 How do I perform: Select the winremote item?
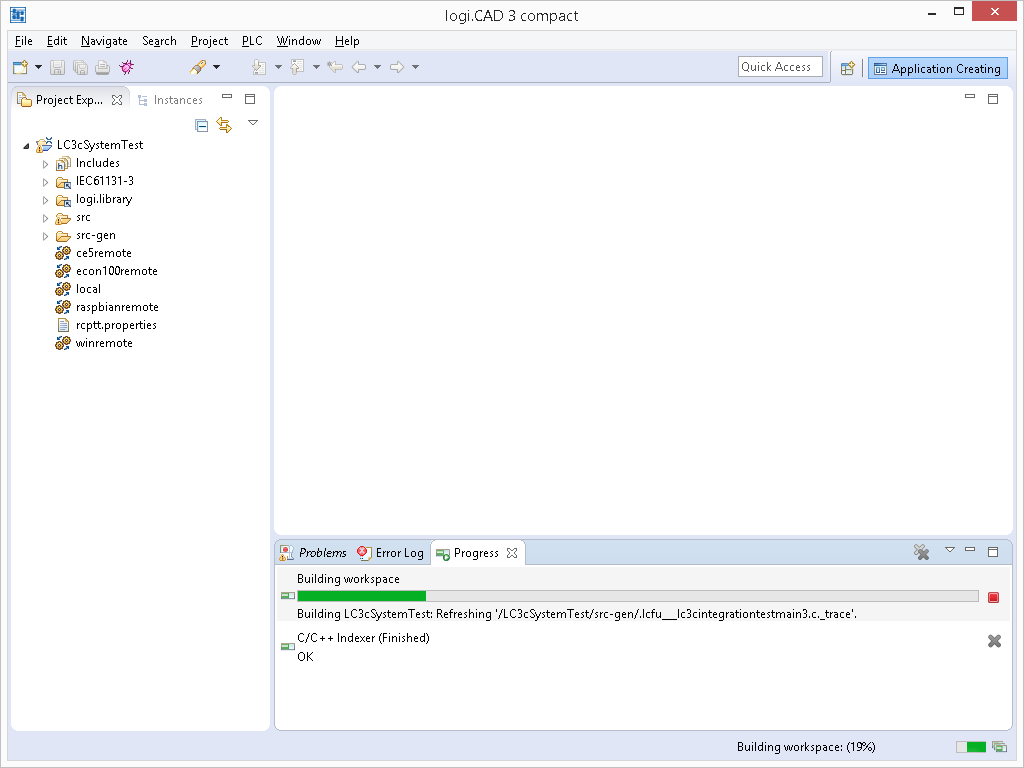pyautogui.click(x=104, y=343)
